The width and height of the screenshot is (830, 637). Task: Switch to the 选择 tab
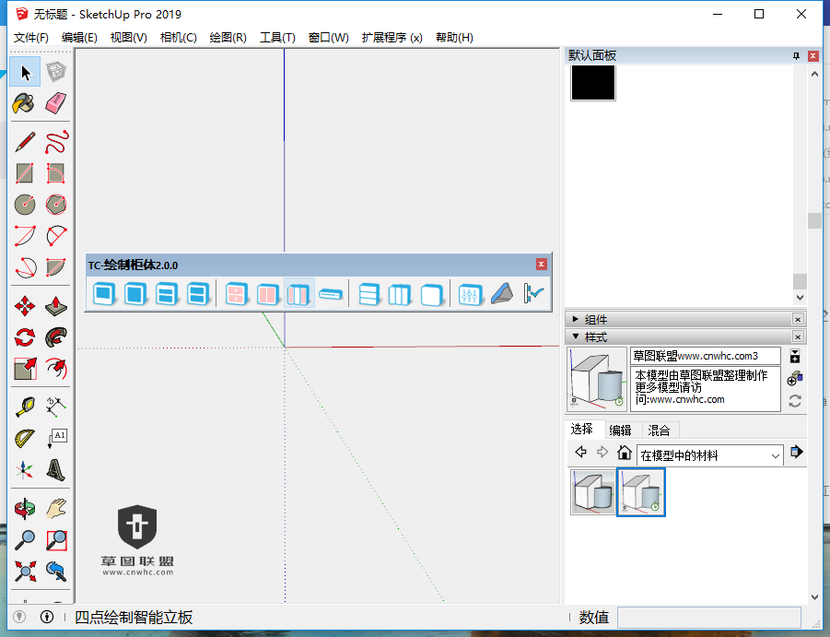click(582, 429)
